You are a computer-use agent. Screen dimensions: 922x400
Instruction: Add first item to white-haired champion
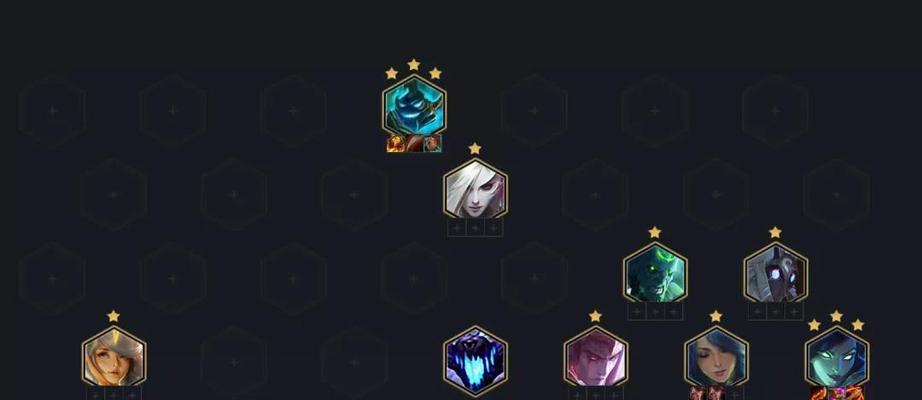tap(457, 228)
